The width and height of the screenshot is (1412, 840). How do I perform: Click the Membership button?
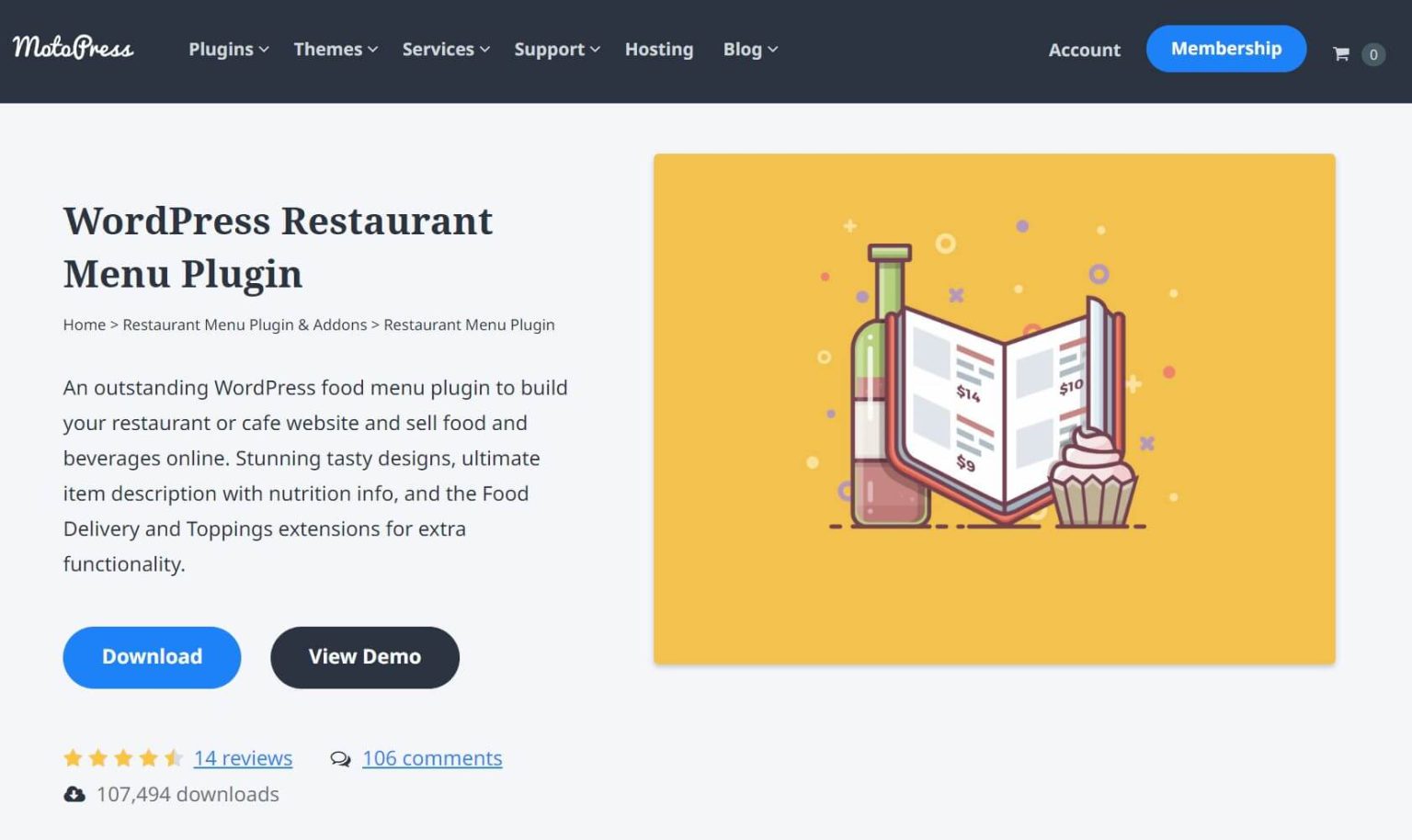1226,49
